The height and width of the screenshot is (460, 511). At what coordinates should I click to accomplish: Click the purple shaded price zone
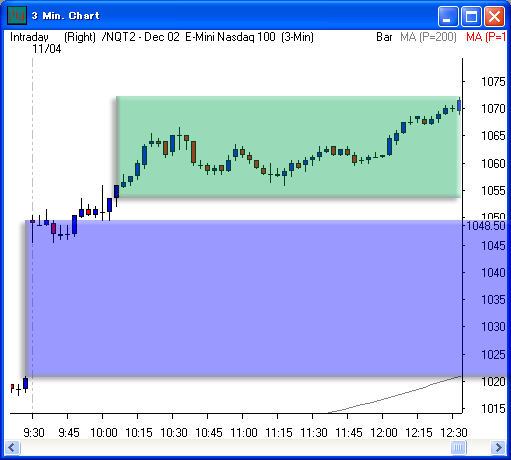coord(243,298)
